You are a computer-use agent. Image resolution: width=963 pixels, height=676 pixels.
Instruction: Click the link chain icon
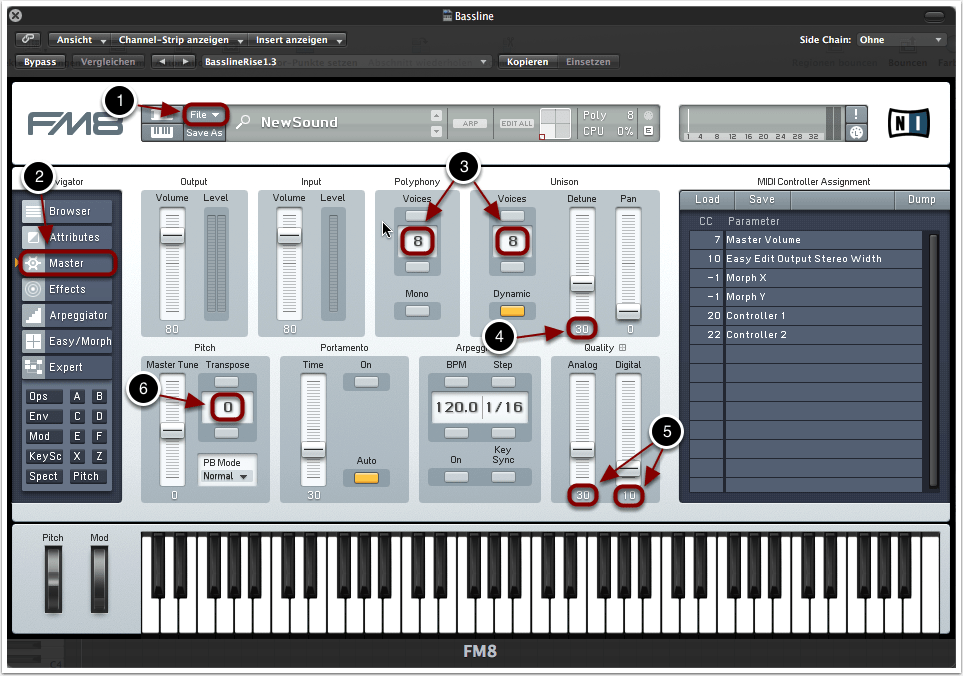coord(28,39)
